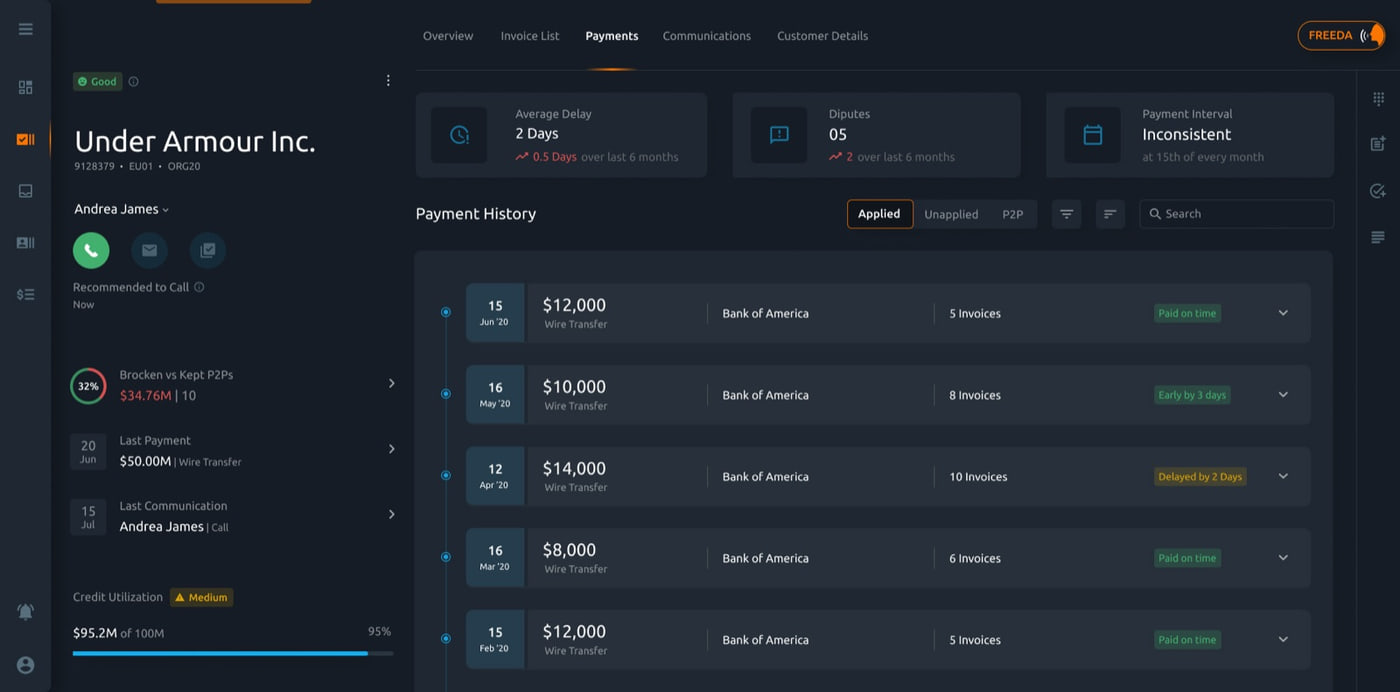Switch to the Invoice List tab
This screenshot has height=692, width=1400.
pos(530,36)
